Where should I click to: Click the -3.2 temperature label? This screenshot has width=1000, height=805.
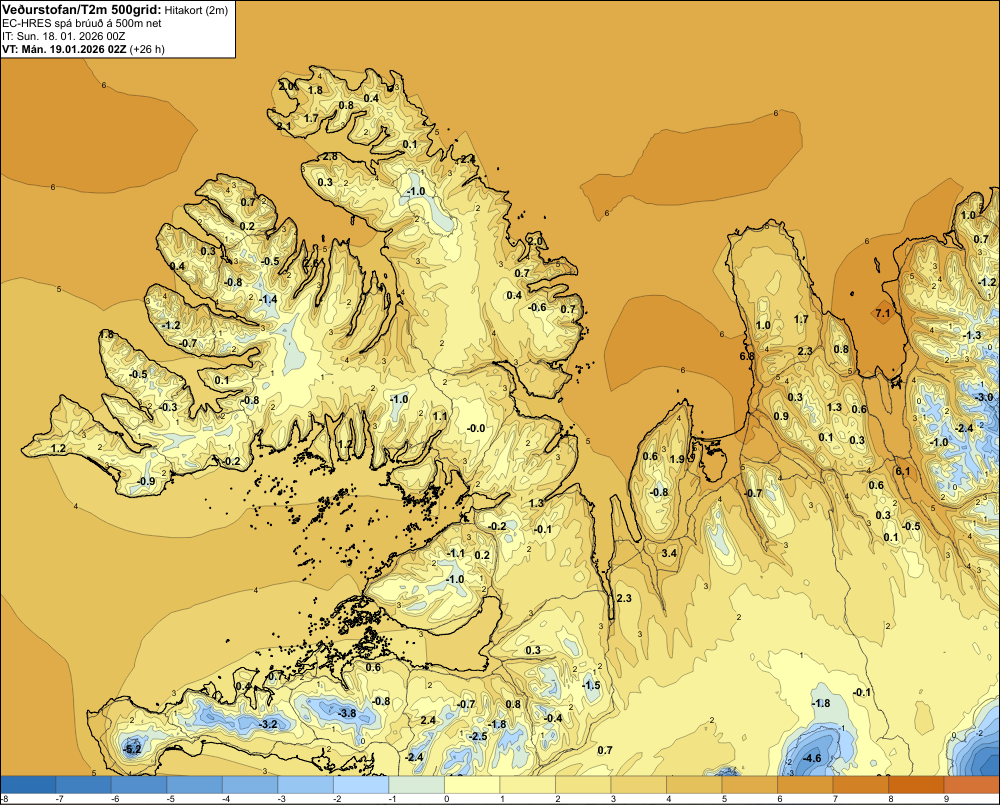(268, 724)
